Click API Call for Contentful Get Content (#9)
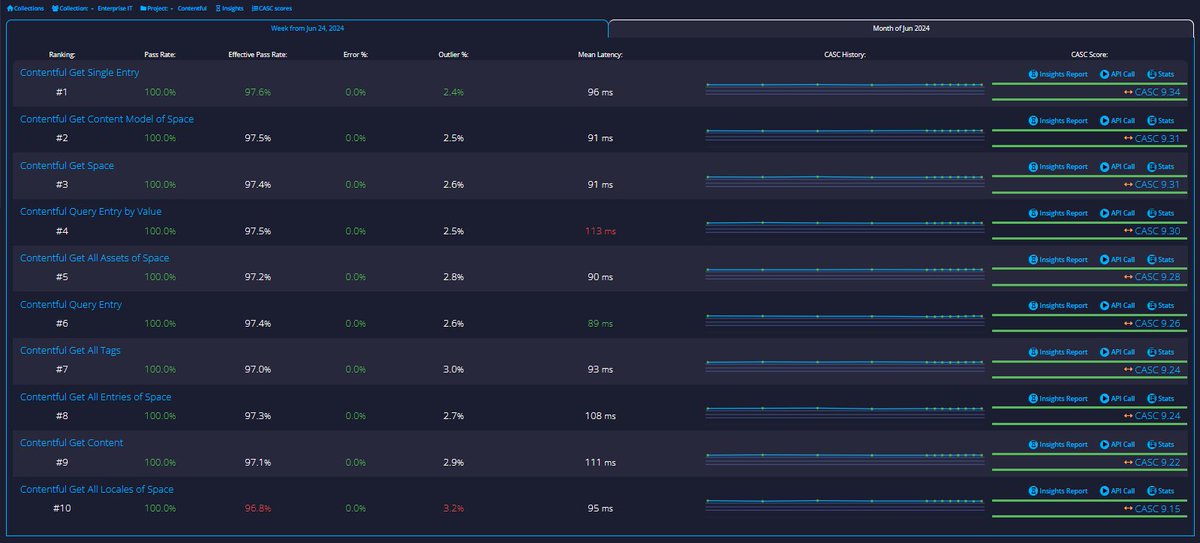The width and height of the screenshot is (1200, 543). click(1117, 444)
